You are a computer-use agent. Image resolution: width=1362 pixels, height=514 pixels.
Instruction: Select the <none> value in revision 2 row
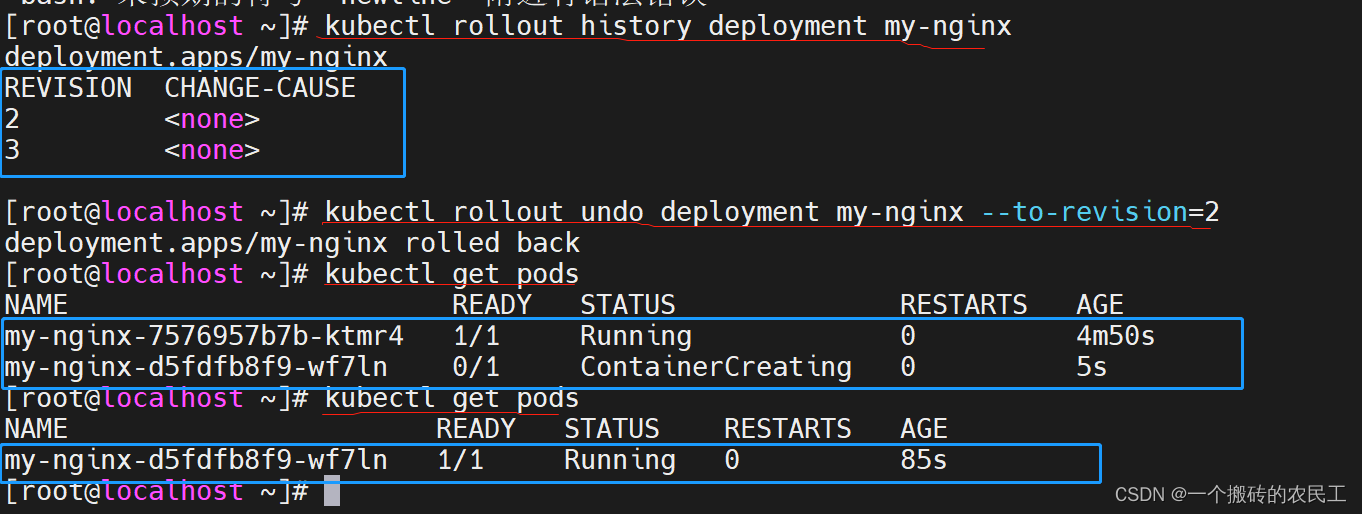pos(212,120)
